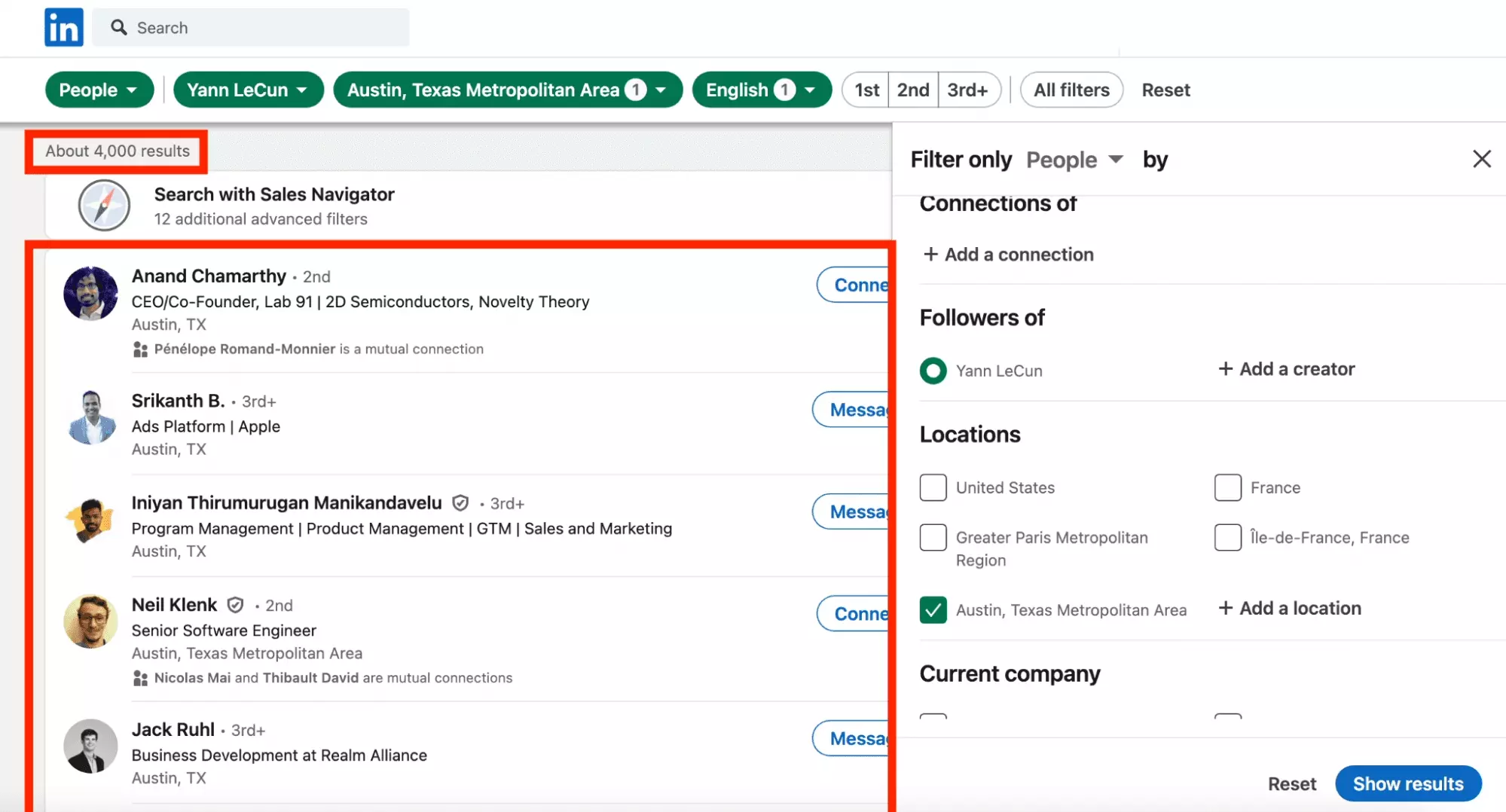Screen dimensions: 1506x812
Task: Click Nicolas Mai and Thibault David mutual connections
Action: point(333,678)
